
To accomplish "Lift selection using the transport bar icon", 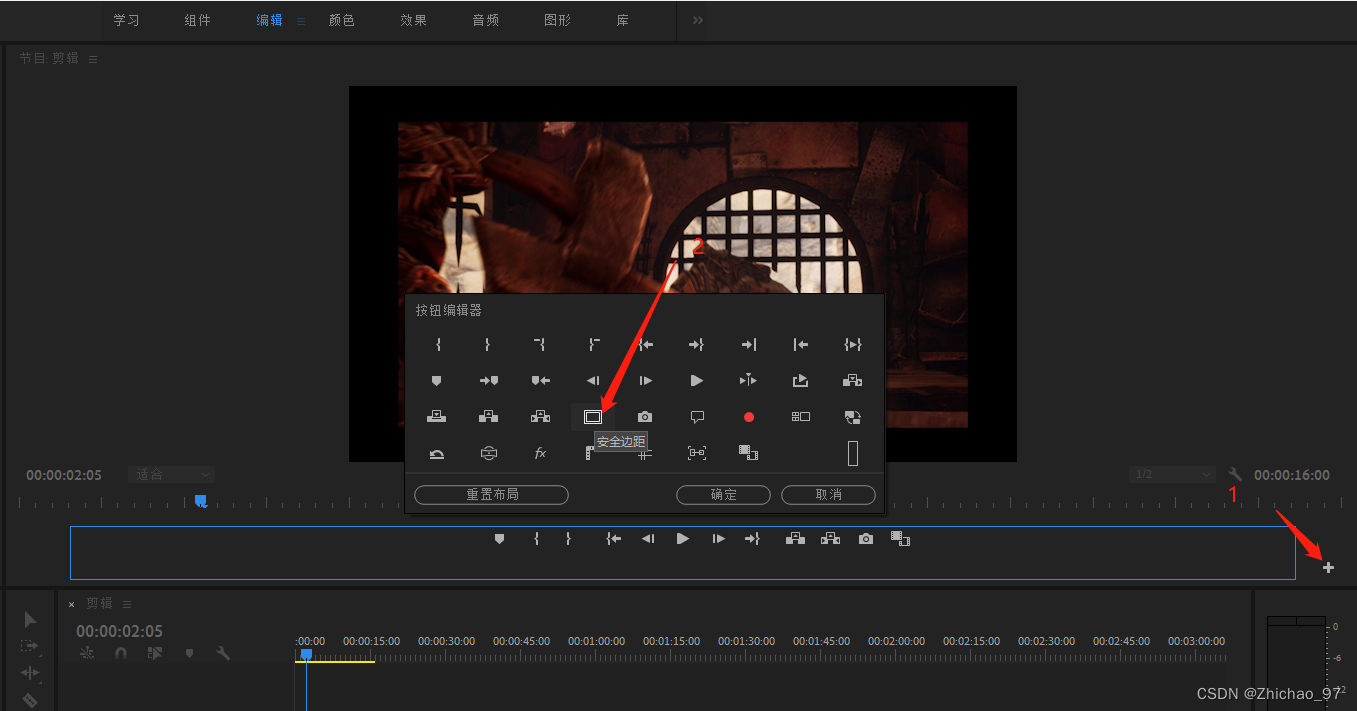I will tap(795, 538).
